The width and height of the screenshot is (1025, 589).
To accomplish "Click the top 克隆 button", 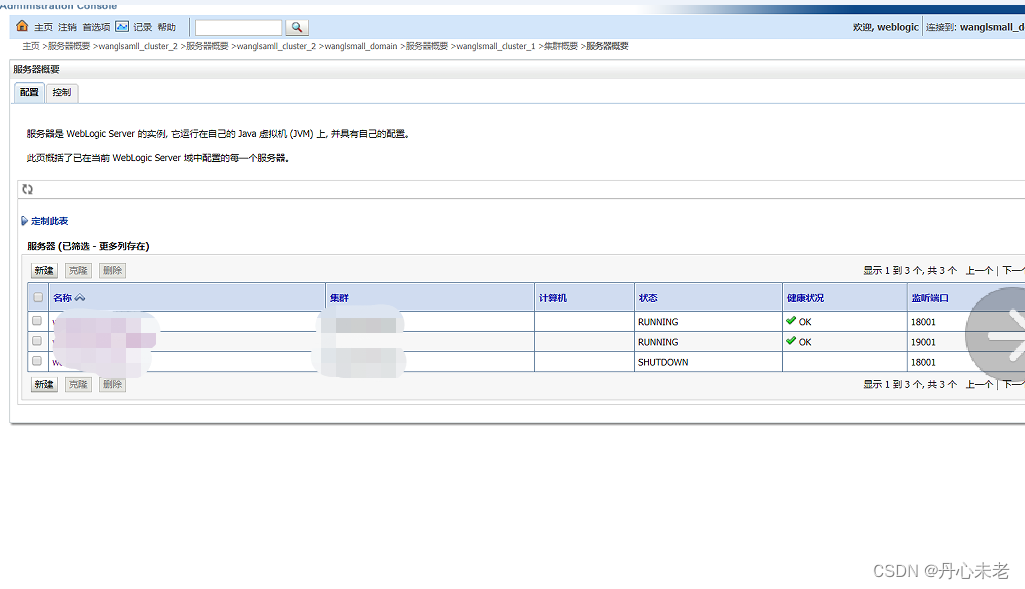I will coord(78,271).
